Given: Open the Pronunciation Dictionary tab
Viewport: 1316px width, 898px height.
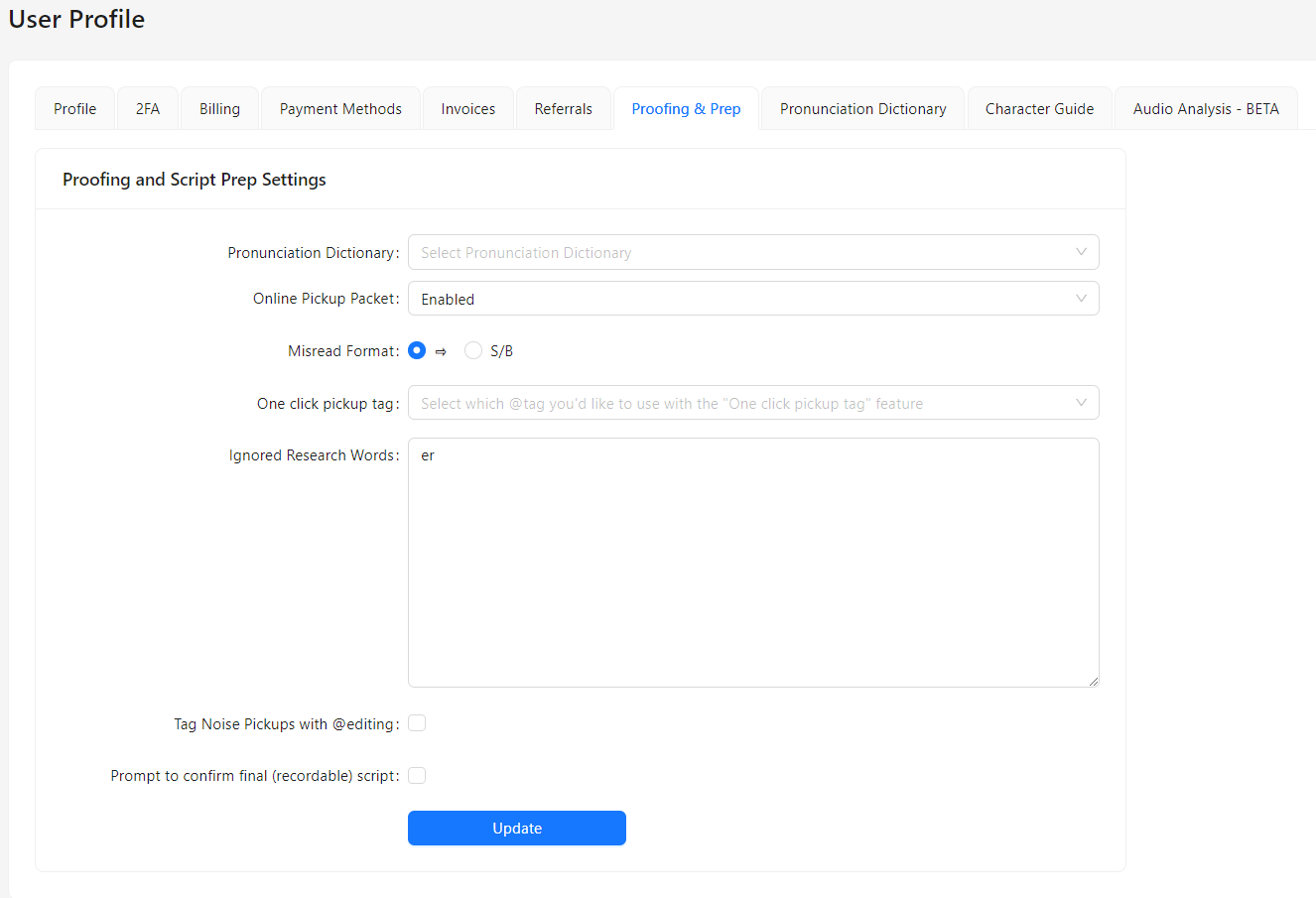Looking at the screenshot, I should (x=861, y=108).
